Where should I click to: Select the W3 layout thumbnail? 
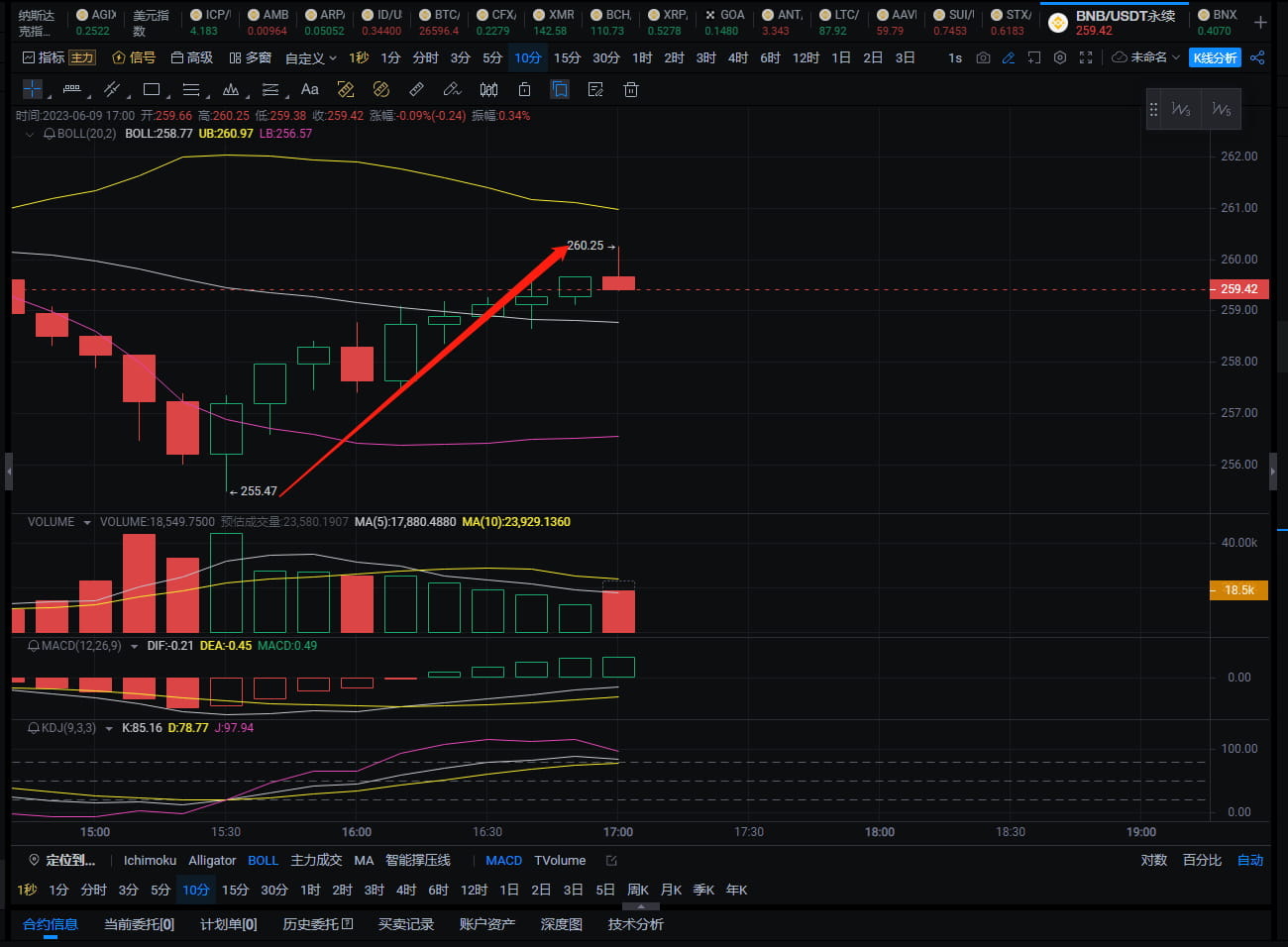(1181, 109)
